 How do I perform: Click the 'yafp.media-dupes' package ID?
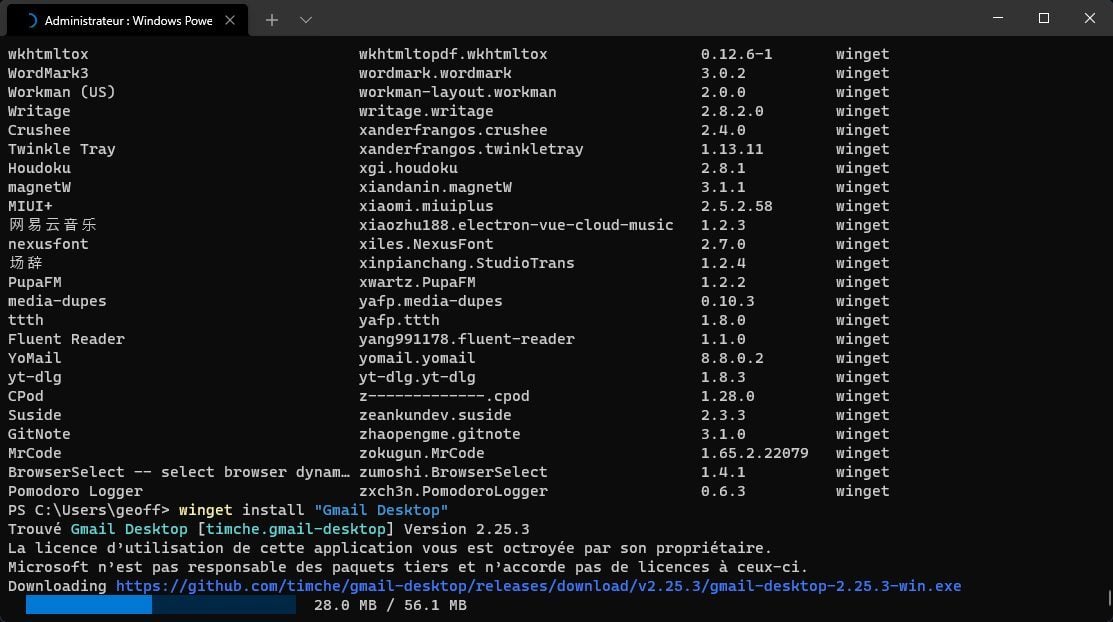(x=430, y=301)
